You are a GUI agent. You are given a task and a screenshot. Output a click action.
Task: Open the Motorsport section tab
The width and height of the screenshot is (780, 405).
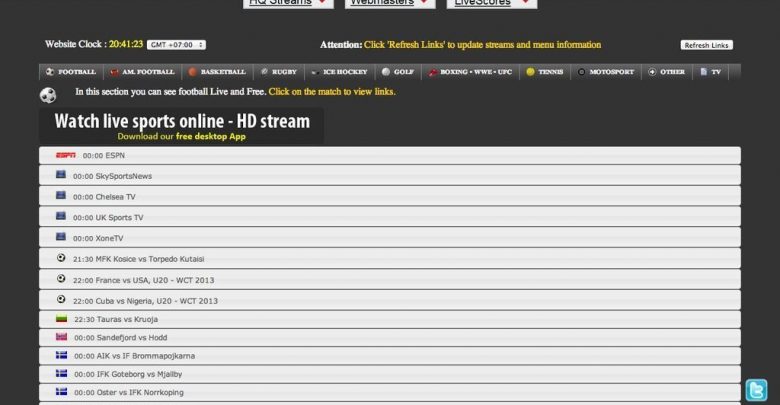point(606,72)
